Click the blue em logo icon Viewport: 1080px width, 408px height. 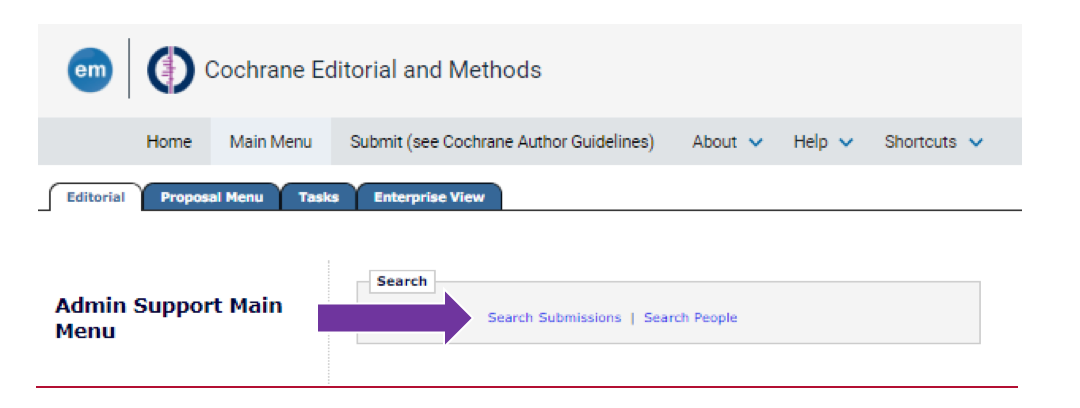(x=90, y=70)
